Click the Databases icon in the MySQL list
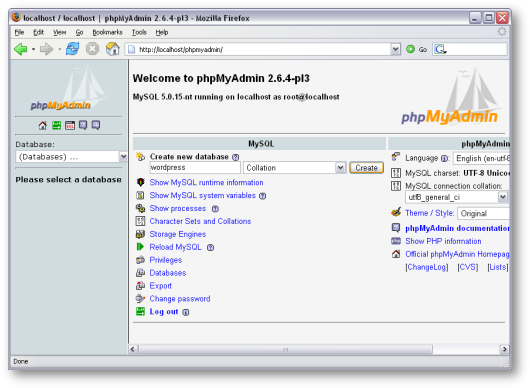The image size is (530, 388). (140, 273)
